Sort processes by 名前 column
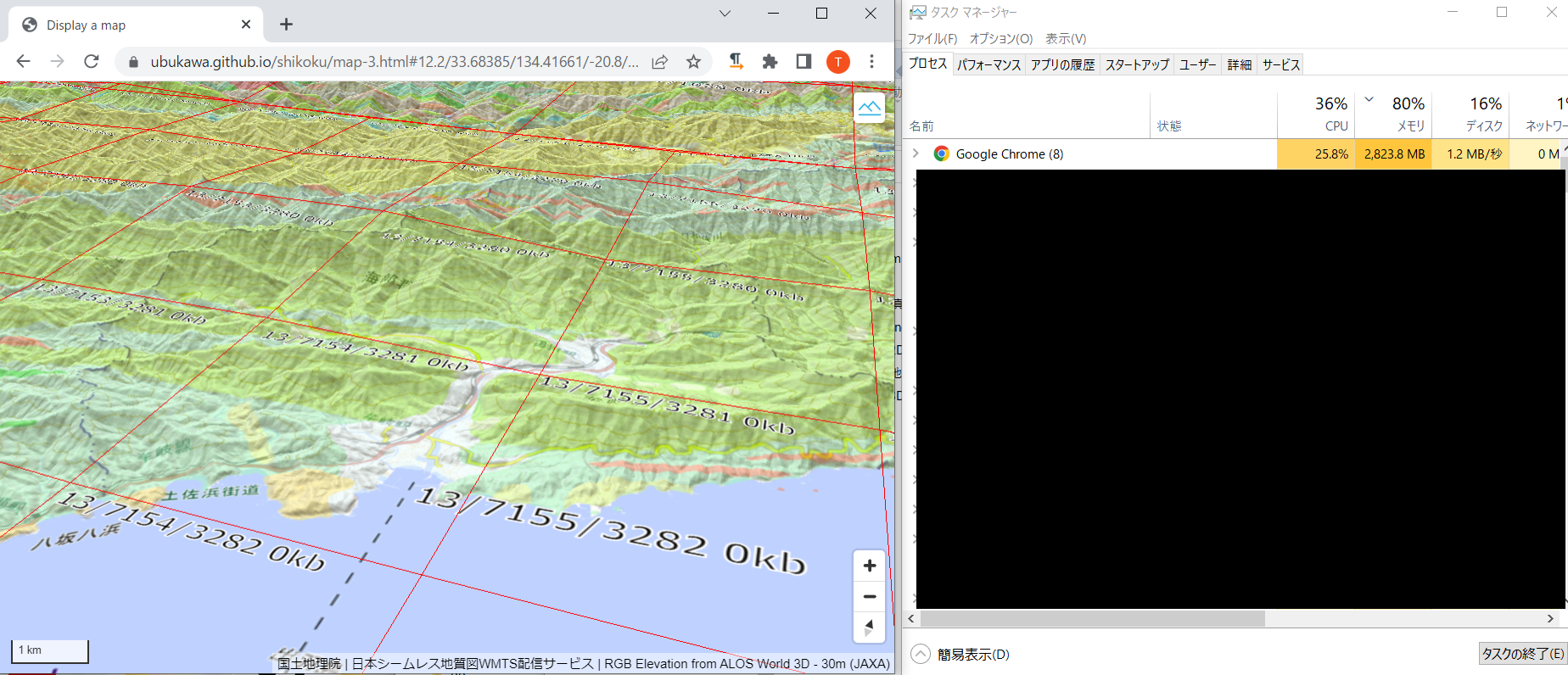Screen dimensions: 1568x675 1027,115
